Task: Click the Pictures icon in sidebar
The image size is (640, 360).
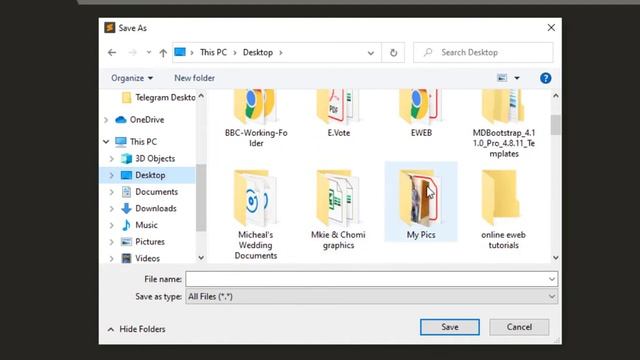Action: click(127, 242)
